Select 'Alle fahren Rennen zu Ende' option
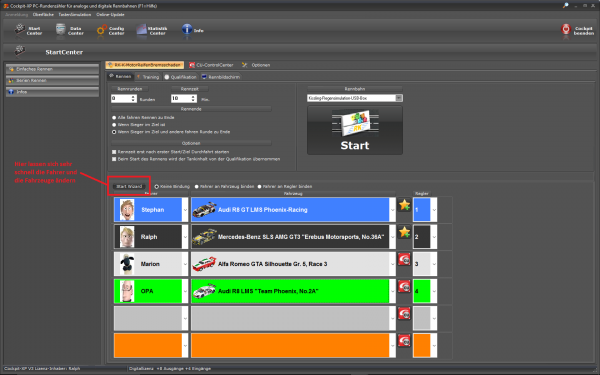This screenshot has width=600, height=375. pyautogui.click(x=114, y=117)
